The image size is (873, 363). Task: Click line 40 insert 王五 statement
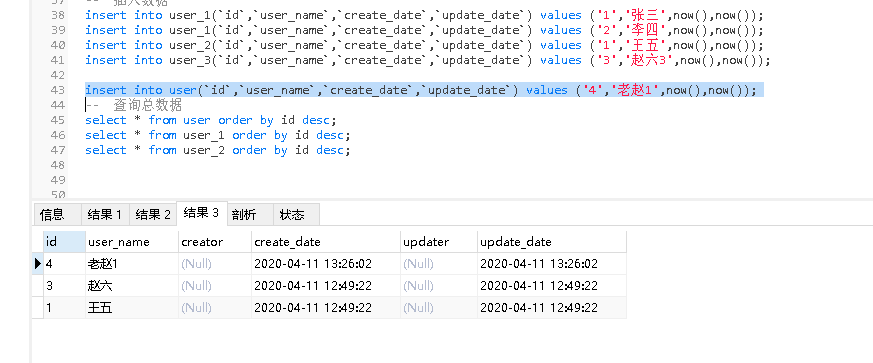pyautogui.click(x=424, y=45)
